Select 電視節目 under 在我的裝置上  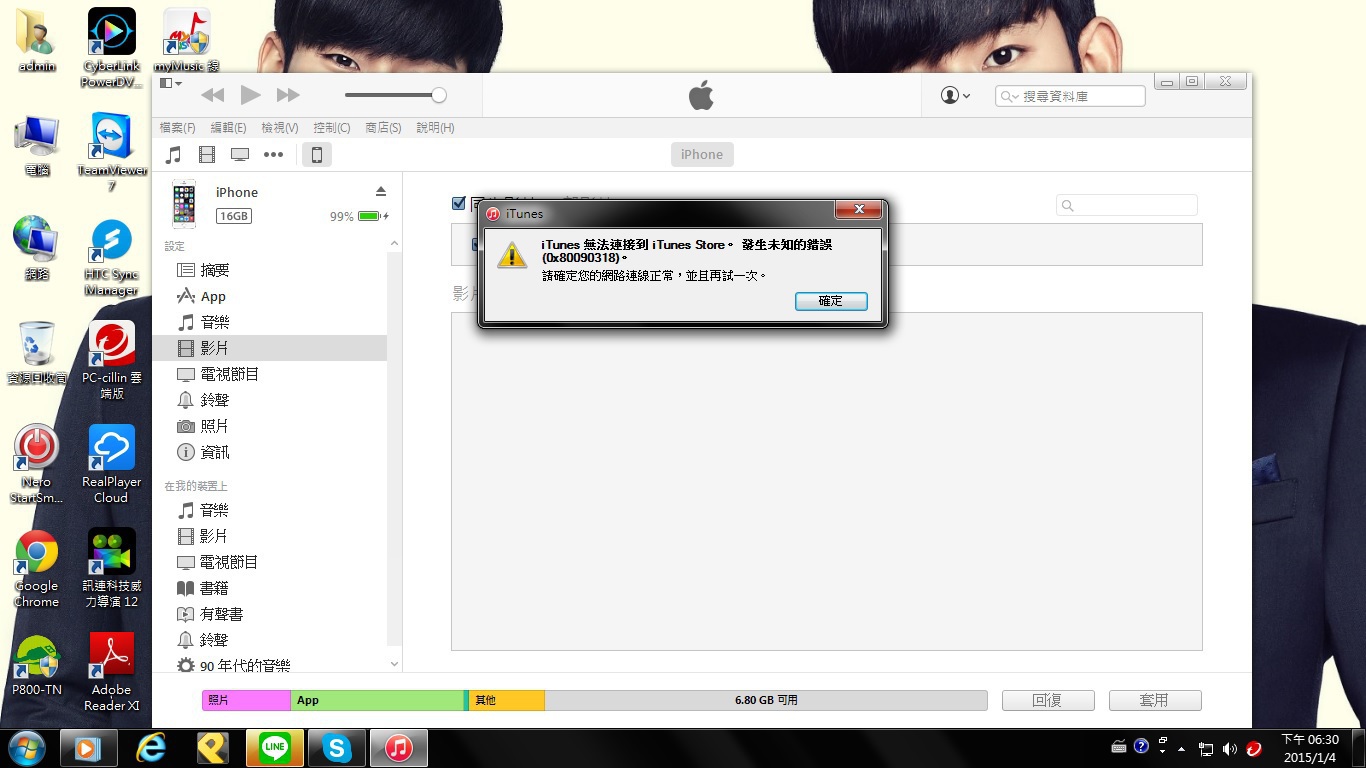click(x=269, y=562)
